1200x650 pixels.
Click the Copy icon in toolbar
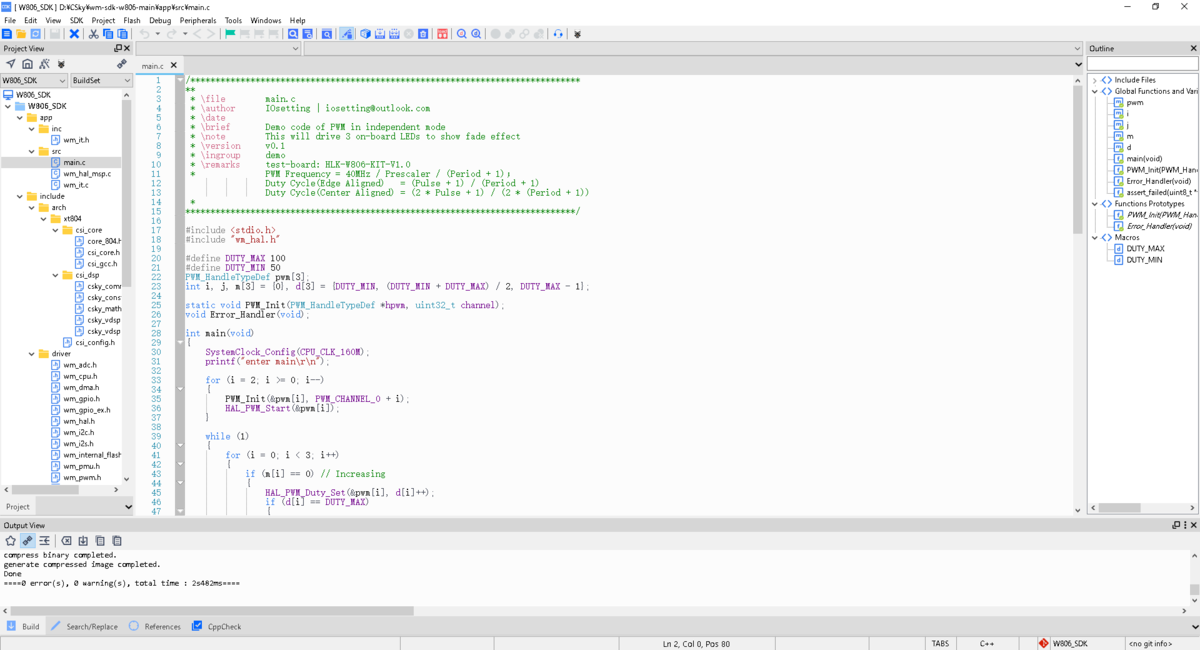(108, 34)
